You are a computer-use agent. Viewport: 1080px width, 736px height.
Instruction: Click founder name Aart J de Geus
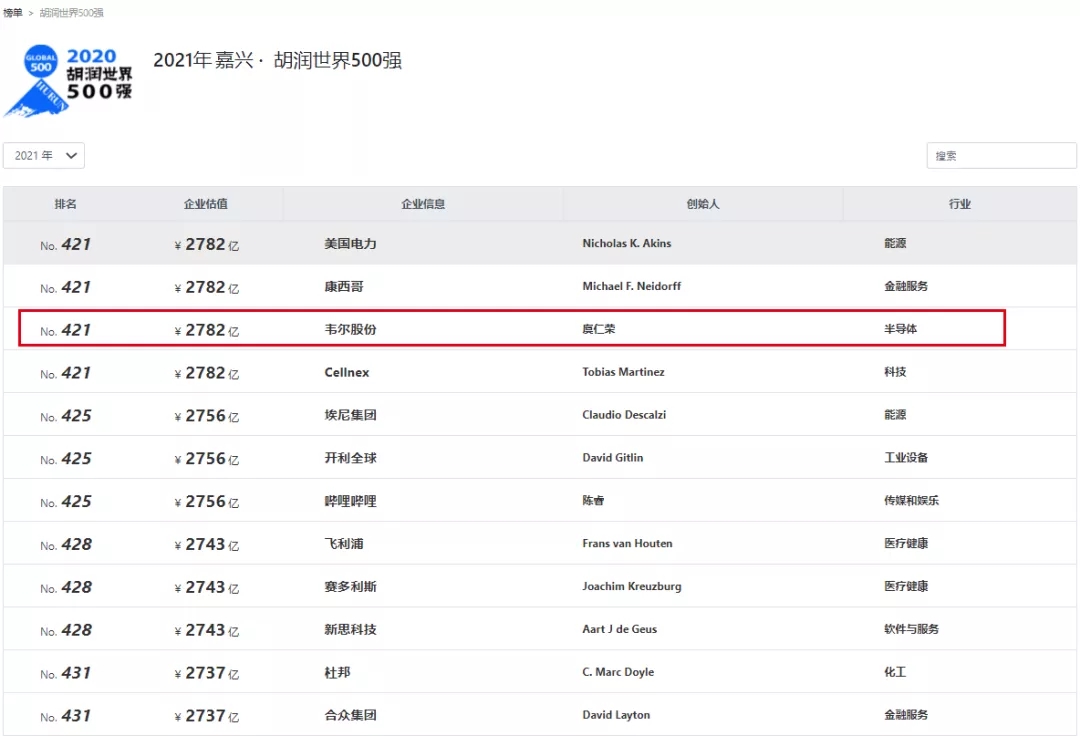click(x=619, y=630)
